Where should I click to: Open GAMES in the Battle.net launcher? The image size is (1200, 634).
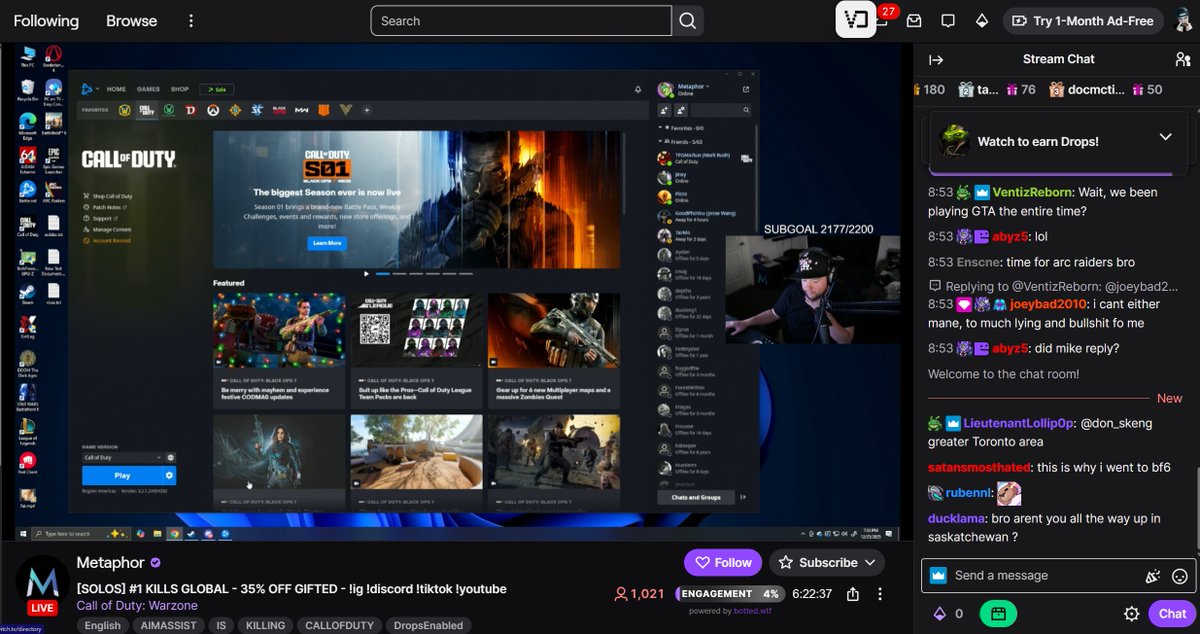point(148,89)
